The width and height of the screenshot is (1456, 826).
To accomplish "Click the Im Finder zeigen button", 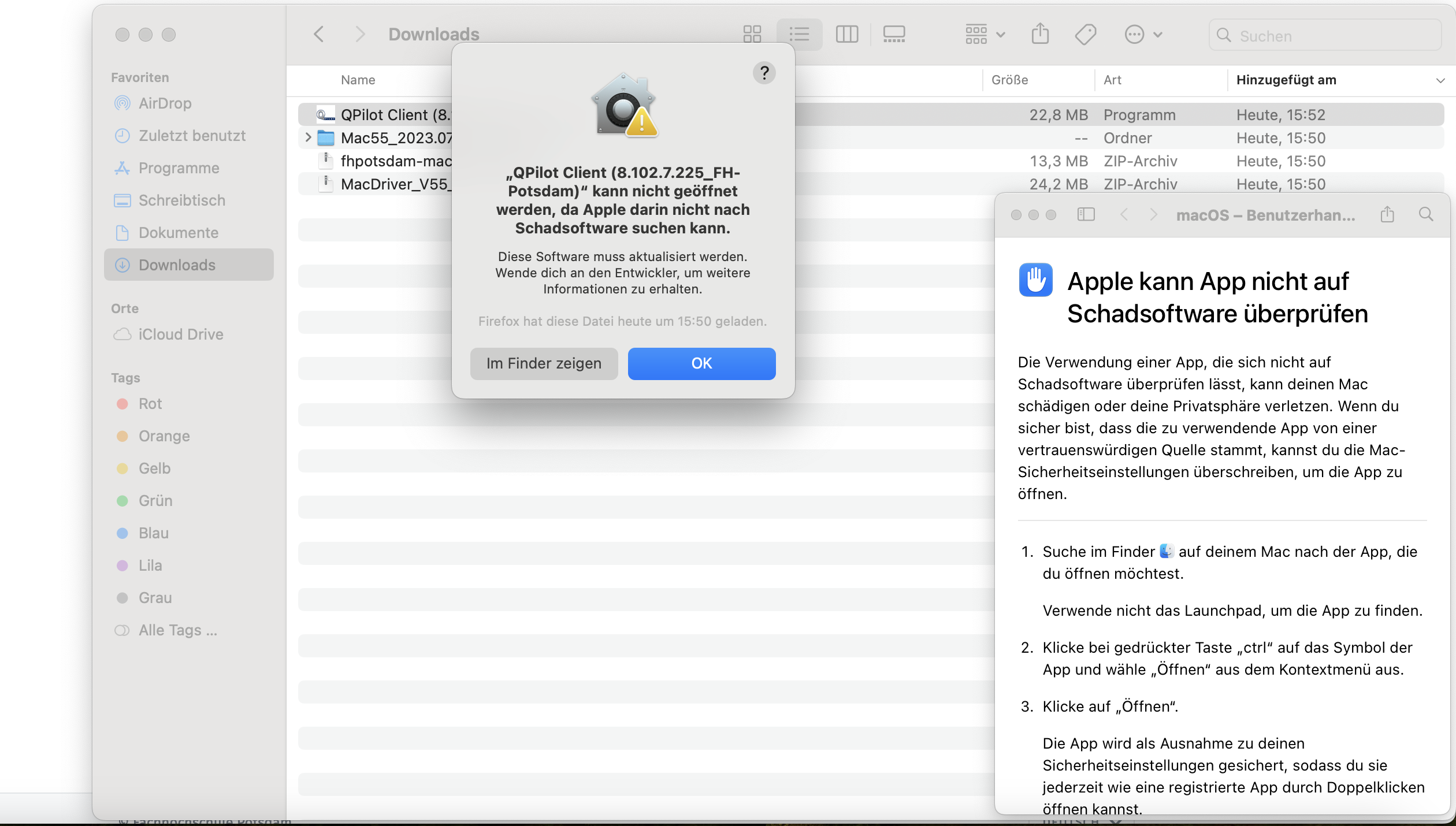I will click(x=544, y=363).
